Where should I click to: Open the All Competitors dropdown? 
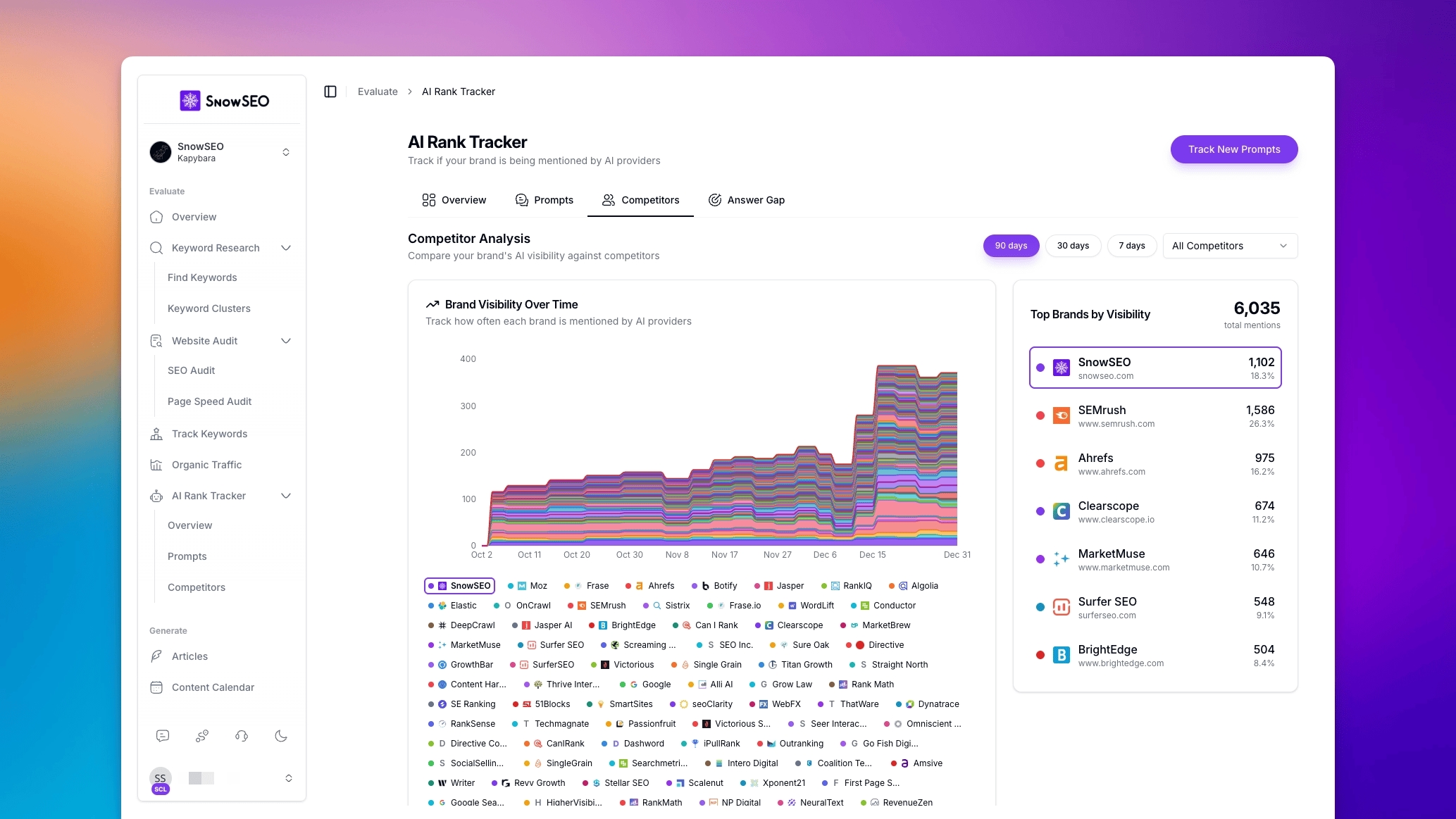[x=1229, y=246]
